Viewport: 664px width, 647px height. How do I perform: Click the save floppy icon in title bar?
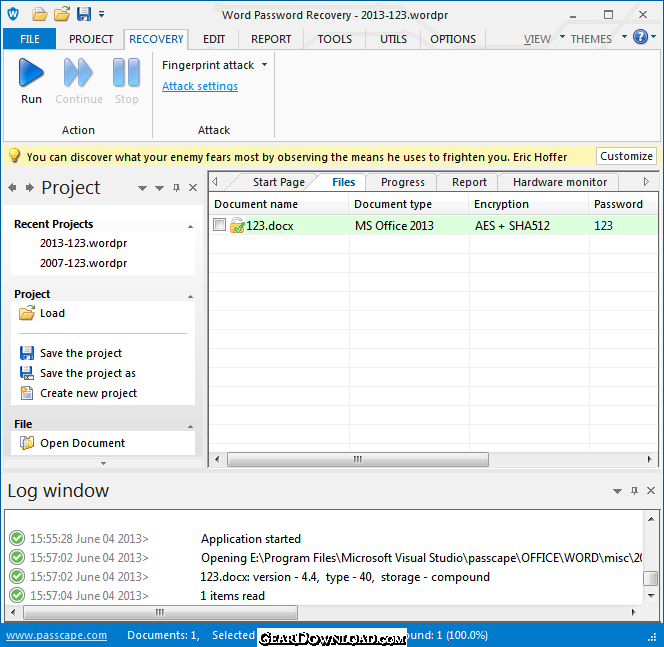[x=84, y=14]
